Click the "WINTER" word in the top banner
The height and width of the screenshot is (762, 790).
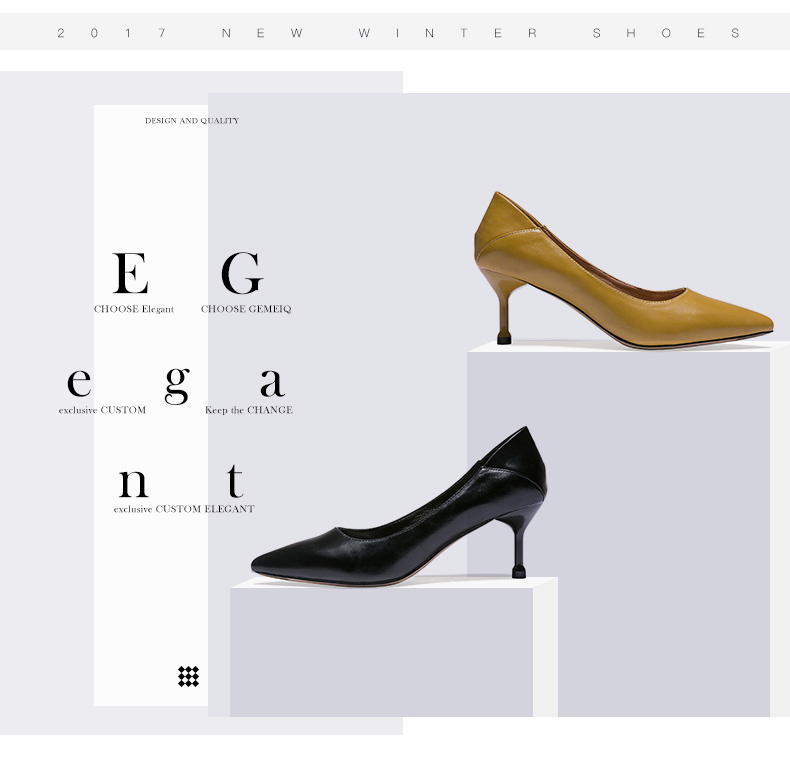point(448,33)
